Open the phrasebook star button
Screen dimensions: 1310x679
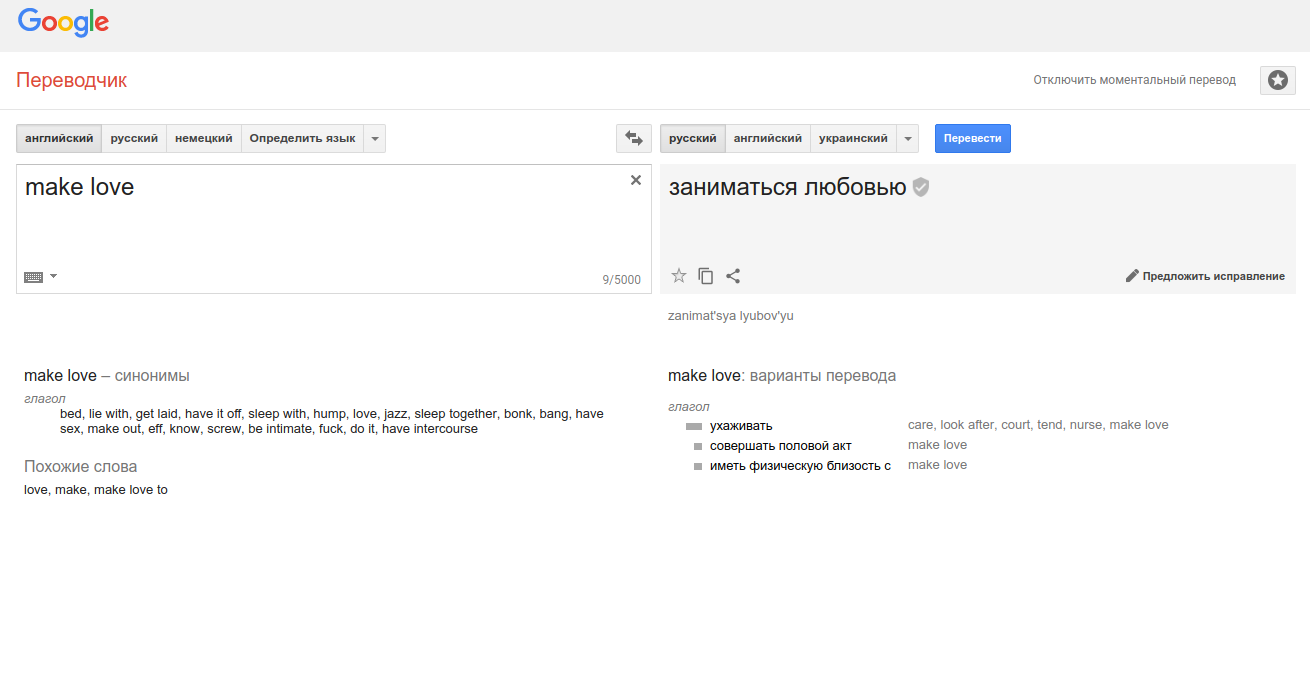pyautogui.click(x=1278, y=80)
